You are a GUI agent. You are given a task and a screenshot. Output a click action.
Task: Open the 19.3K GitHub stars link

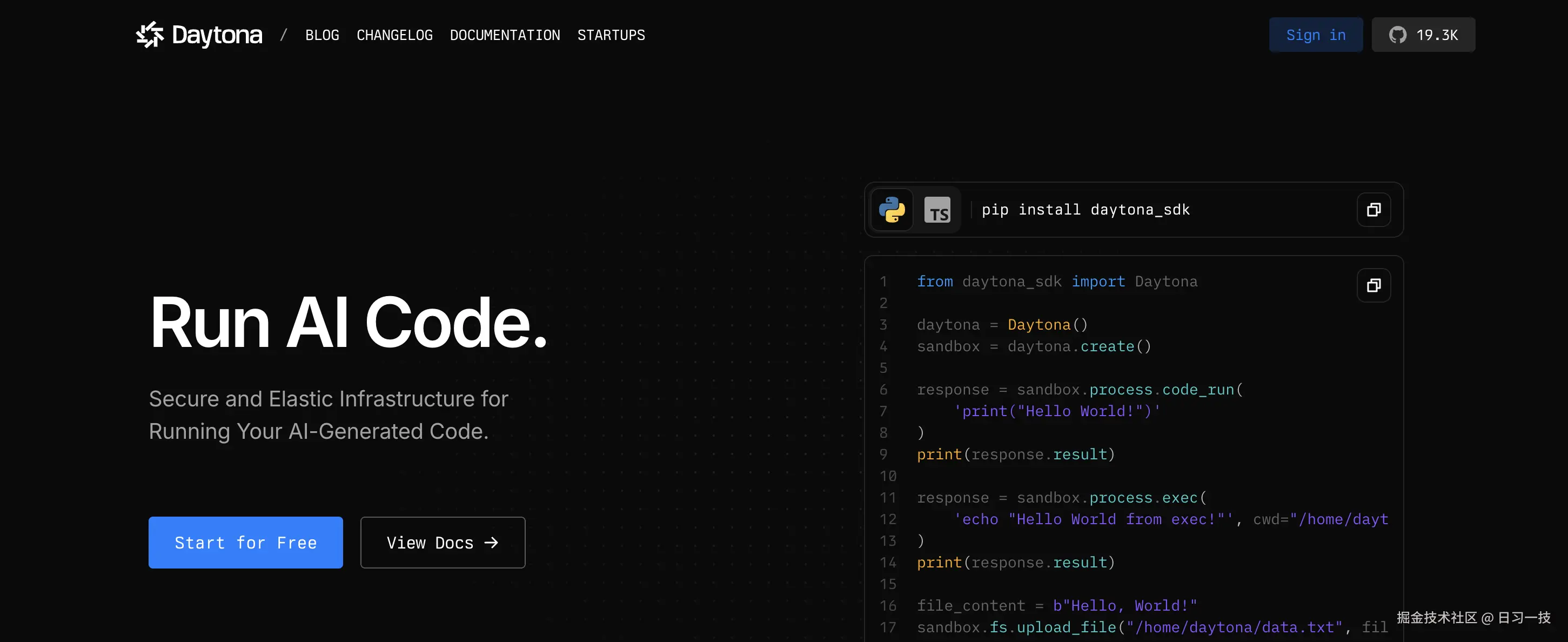pos(1423,35)
